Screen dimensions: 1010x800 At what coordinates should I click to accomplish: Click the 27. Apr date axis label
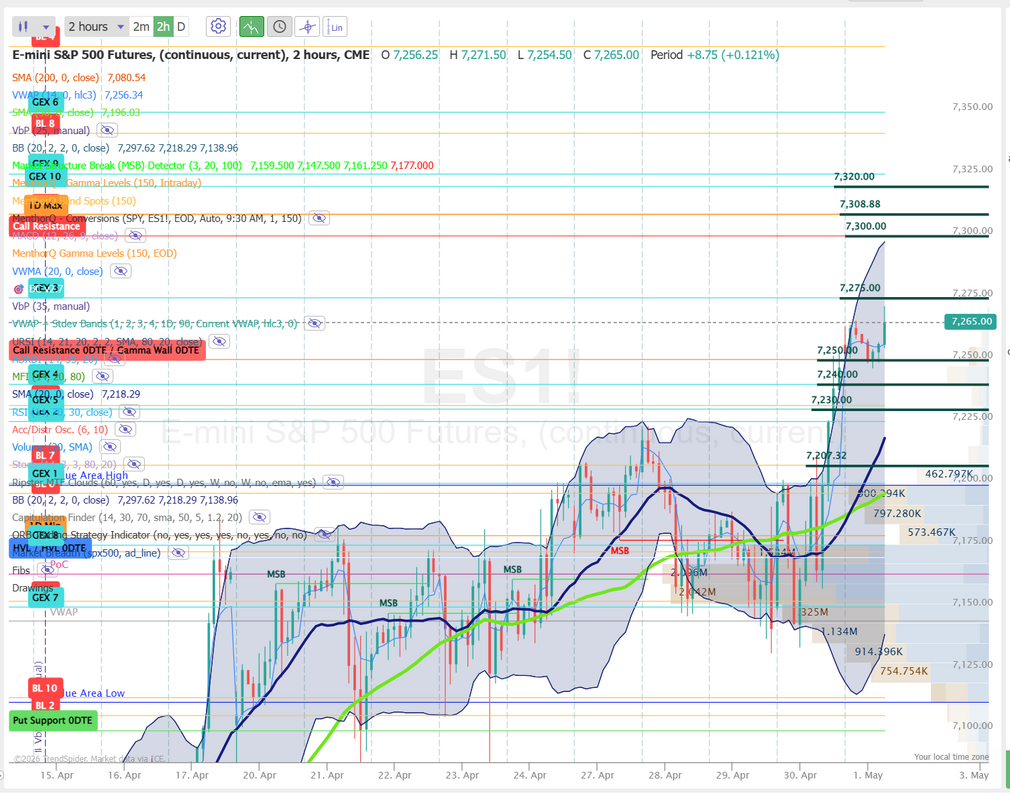click(x=597, y=775)
